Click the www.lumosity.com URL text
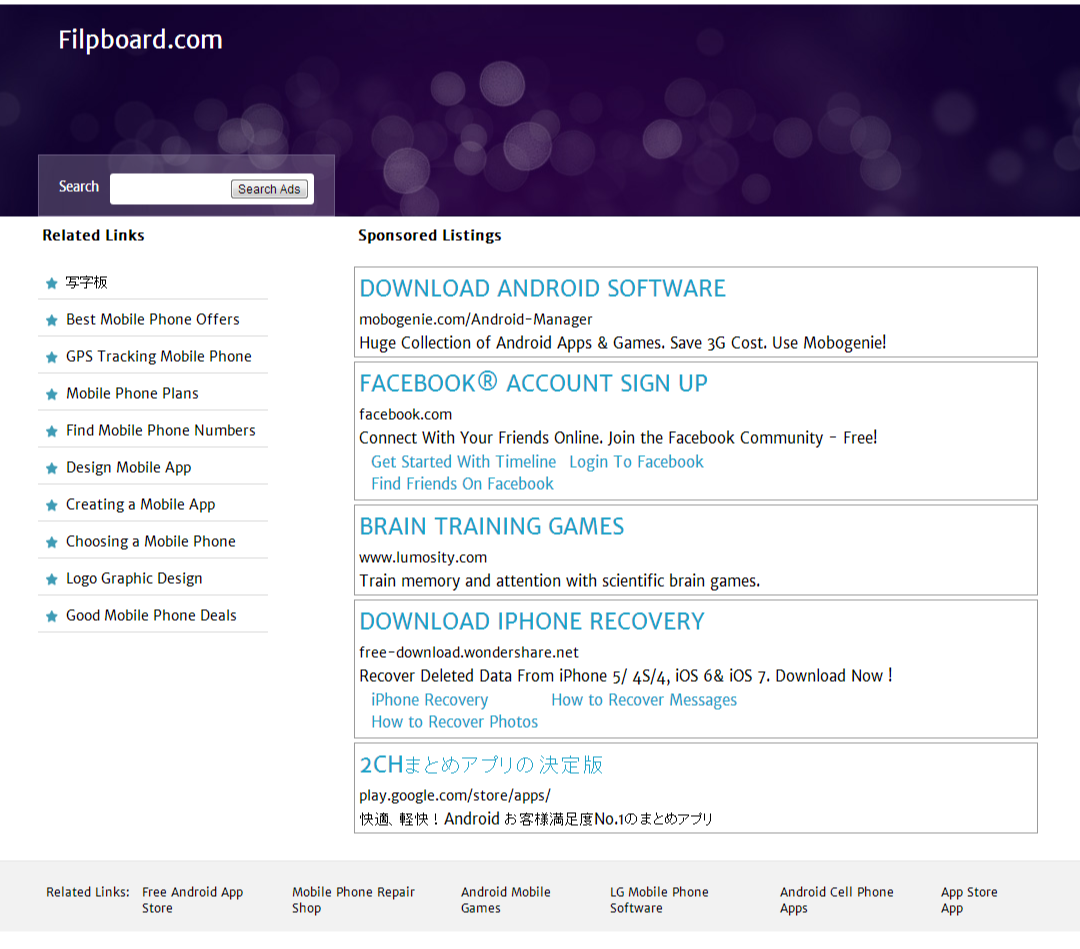 tap(423, 558)
